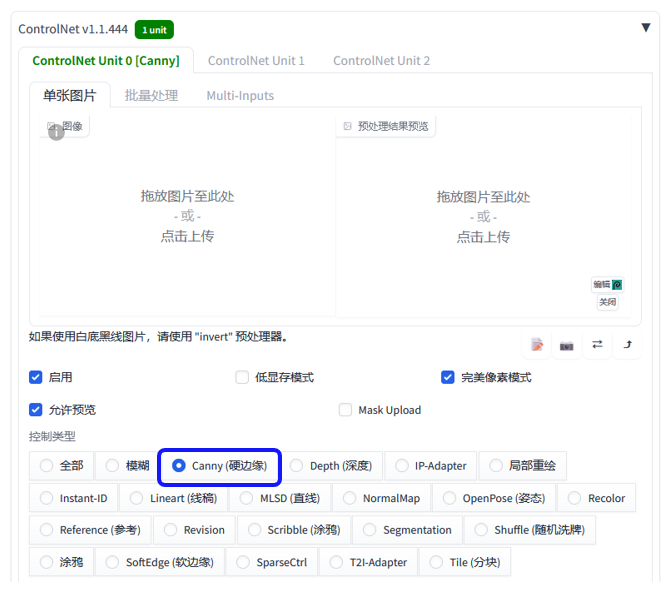Click the mirror webcam swap arrows icon
The height and width of the screenshot is (611, 669).
point(597,344)
